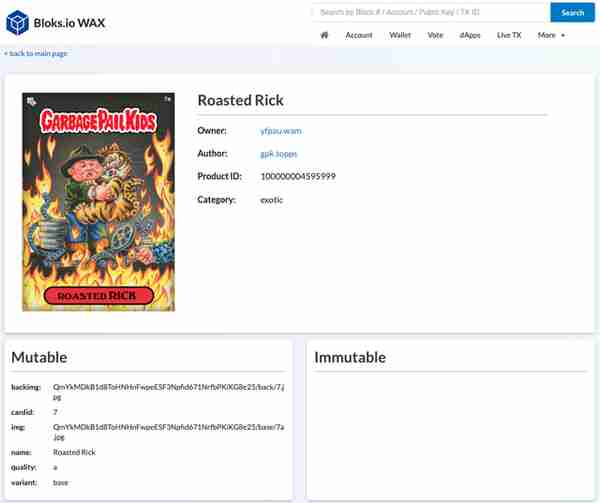This screenshot has height=503, width=600.
Task: Select the name value Roasted Rick
Action: pyautogui.click(x=74, y=452)
